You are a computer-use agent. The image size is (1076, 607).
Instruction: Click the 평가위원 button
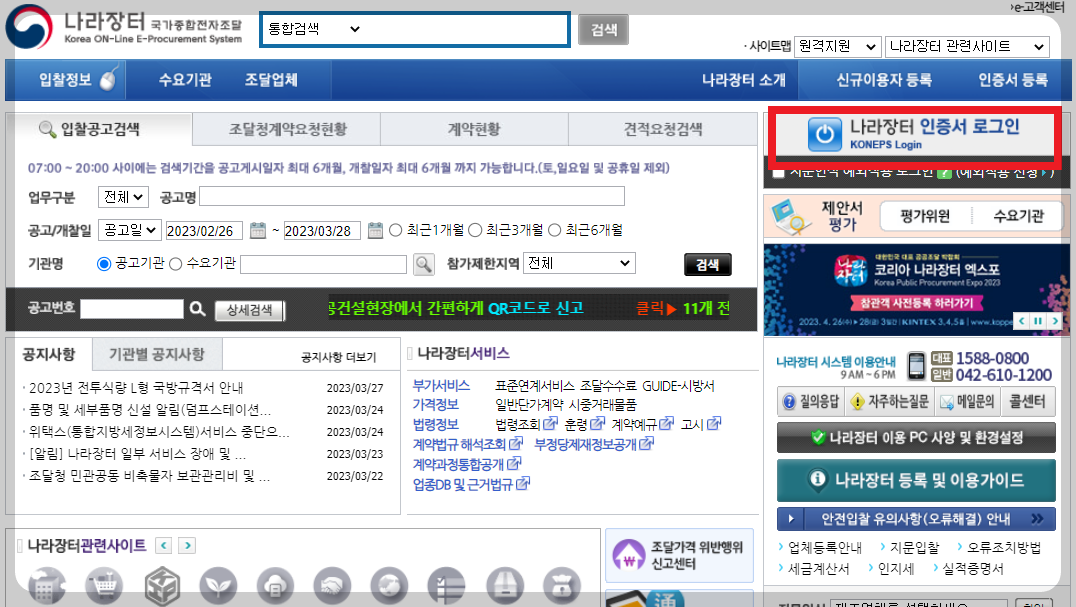tap(925, 217)
